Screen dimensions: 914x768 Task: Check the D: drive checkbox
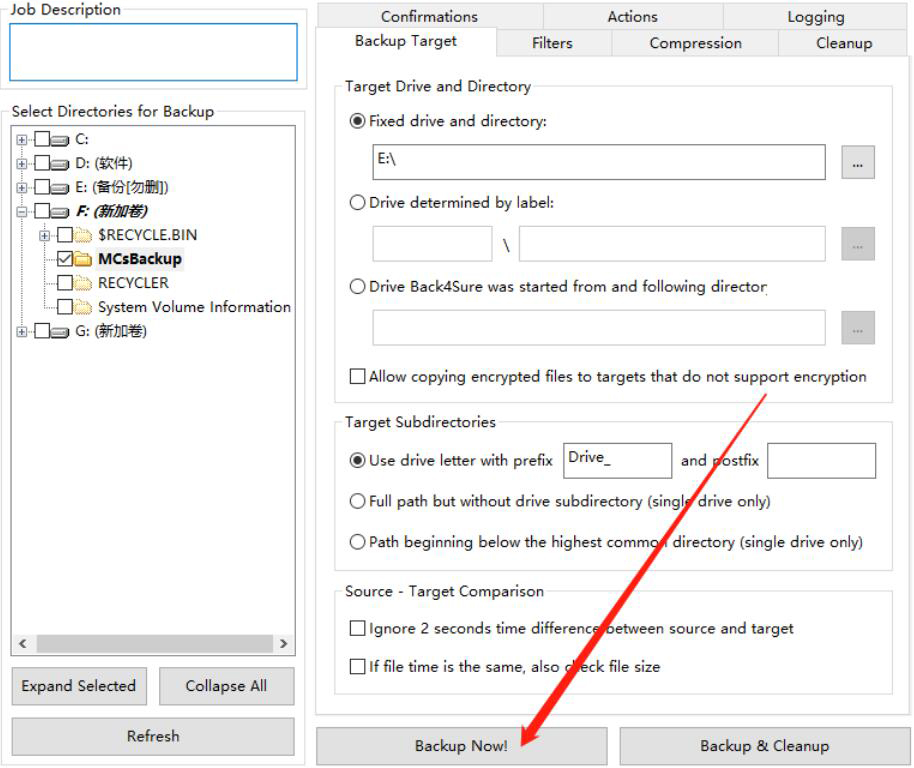click(42, 163)
